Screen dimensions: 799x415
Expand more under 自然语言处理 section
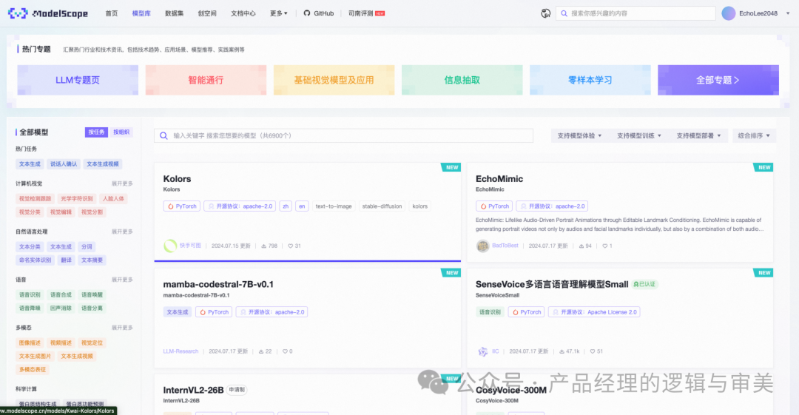click(122, 231)
